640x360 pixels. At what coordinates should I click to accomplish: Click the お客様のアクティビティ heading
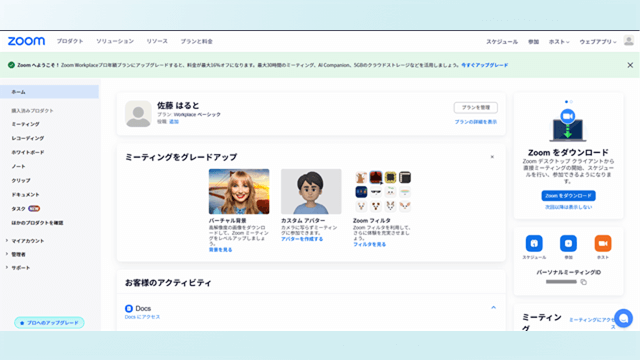[x=168, y=282]
